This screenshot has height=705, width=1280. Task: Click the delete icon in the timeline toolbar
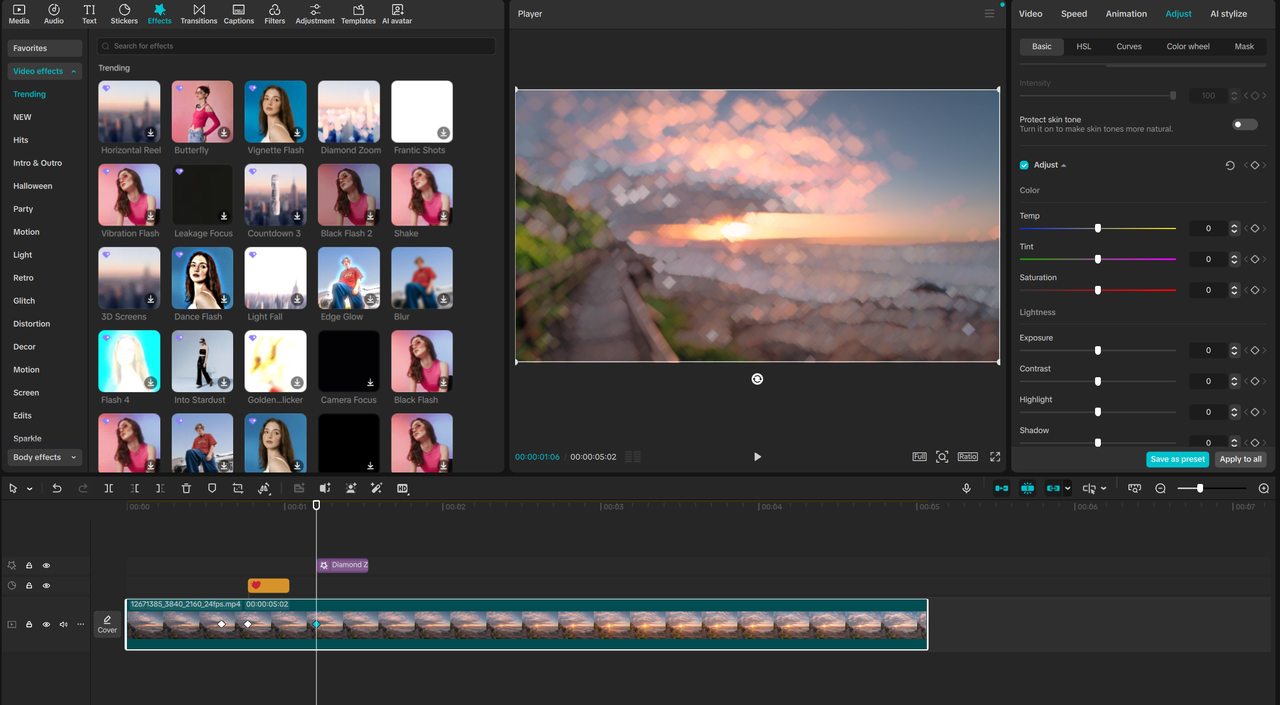coord(186,488)
